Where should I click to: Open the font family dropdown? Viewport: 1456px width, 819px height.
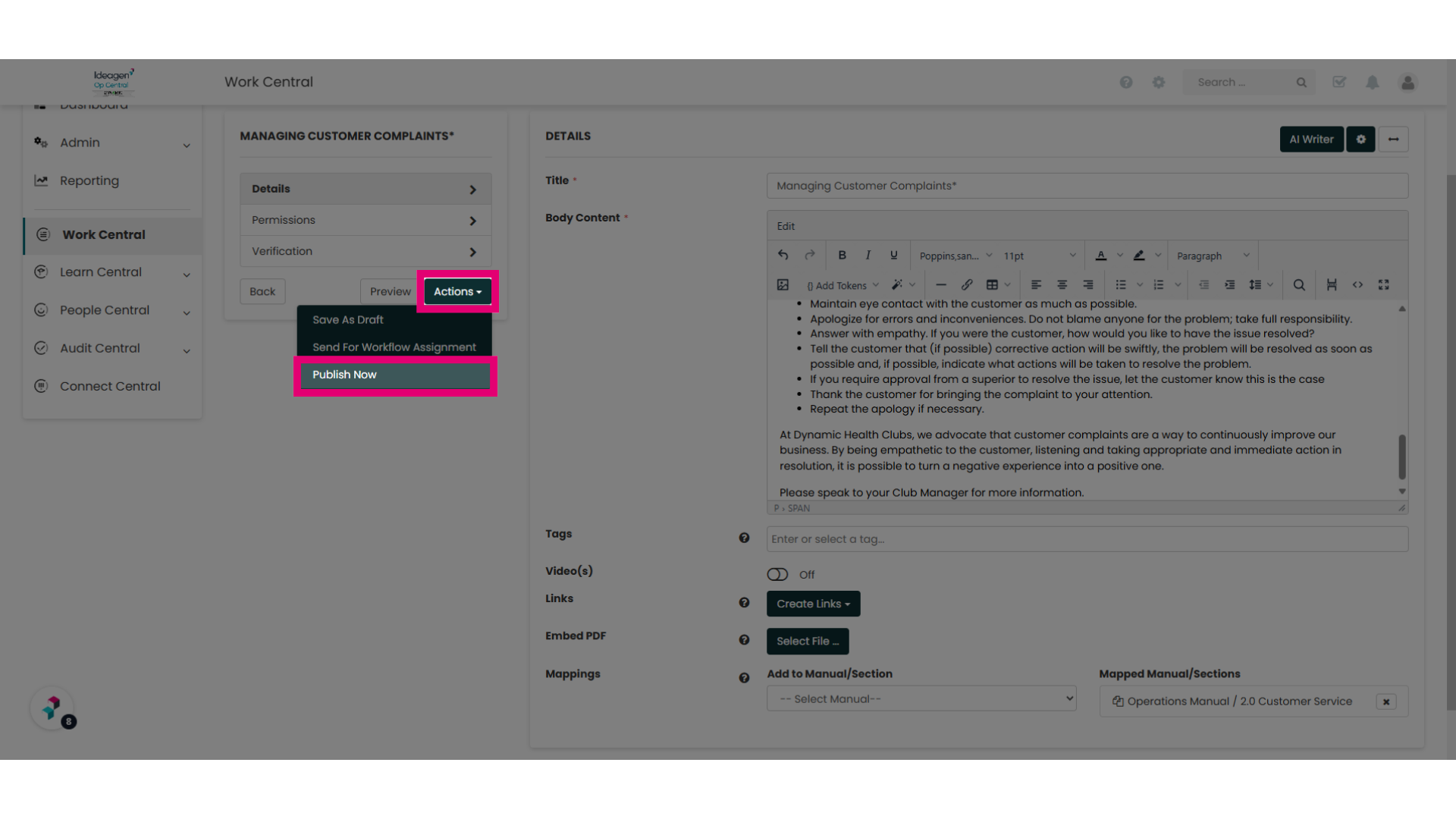click(955, 256)
